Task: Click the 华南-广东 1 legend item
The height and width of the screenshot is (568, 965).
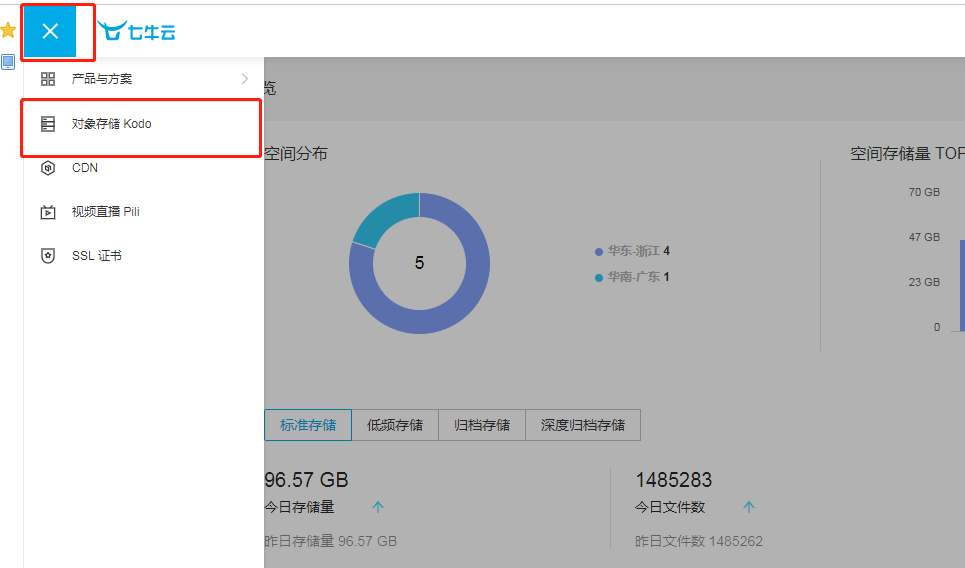Action: coord(632,277)
